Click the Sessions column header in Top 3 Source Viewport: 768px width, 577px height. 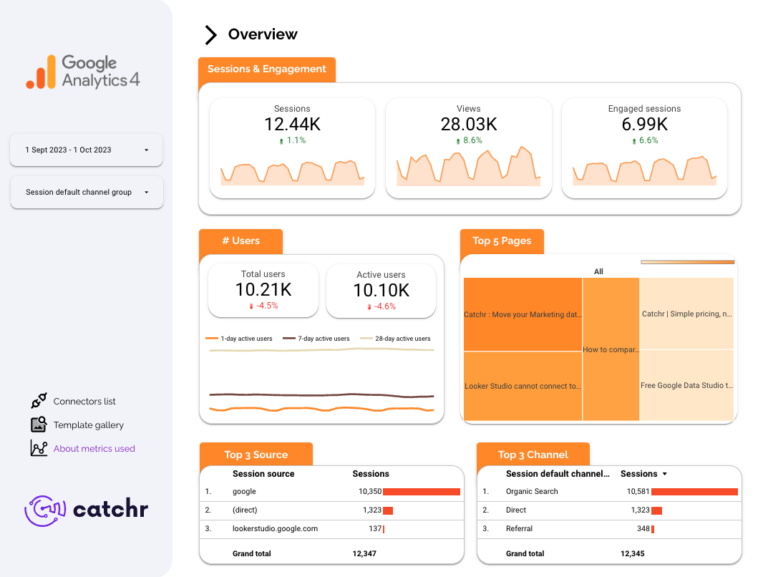371,474
